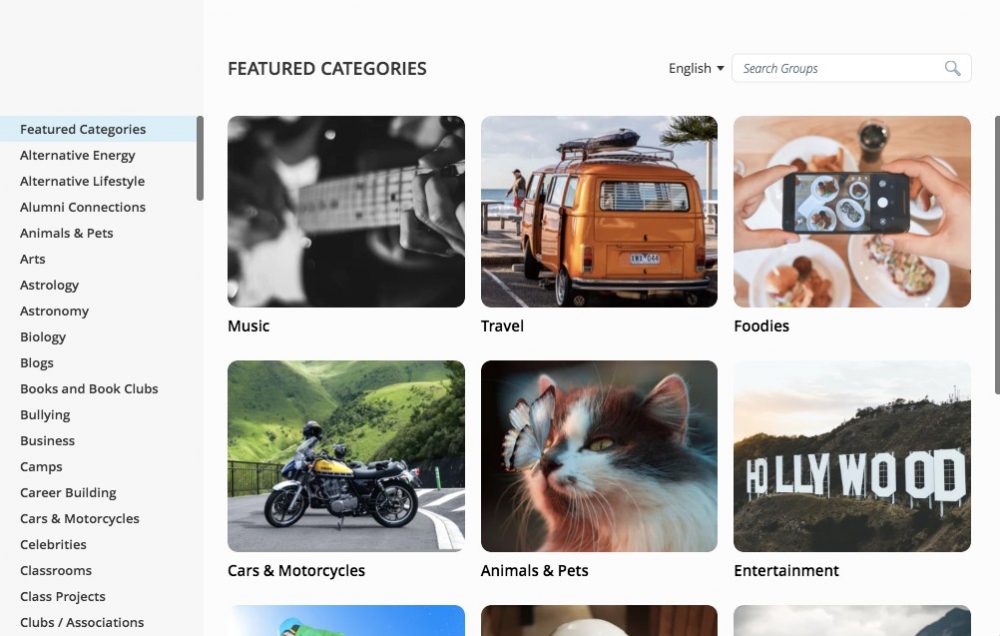
Task: Open the Cars & Motorcycles motorcycle image
Action: point(346,456)
